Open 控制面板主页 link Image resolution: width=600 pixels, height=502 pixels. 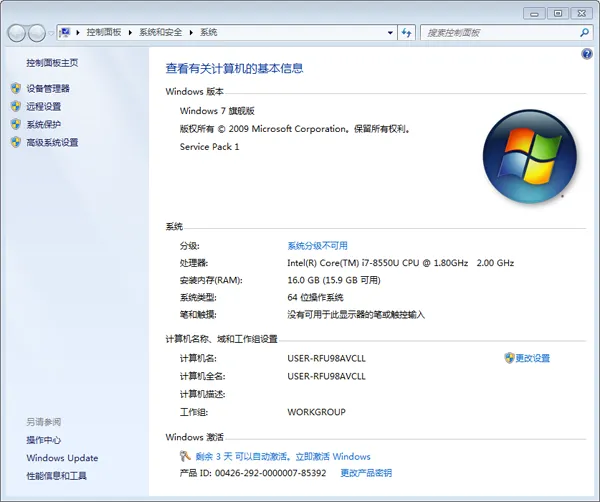pos(52,63)
